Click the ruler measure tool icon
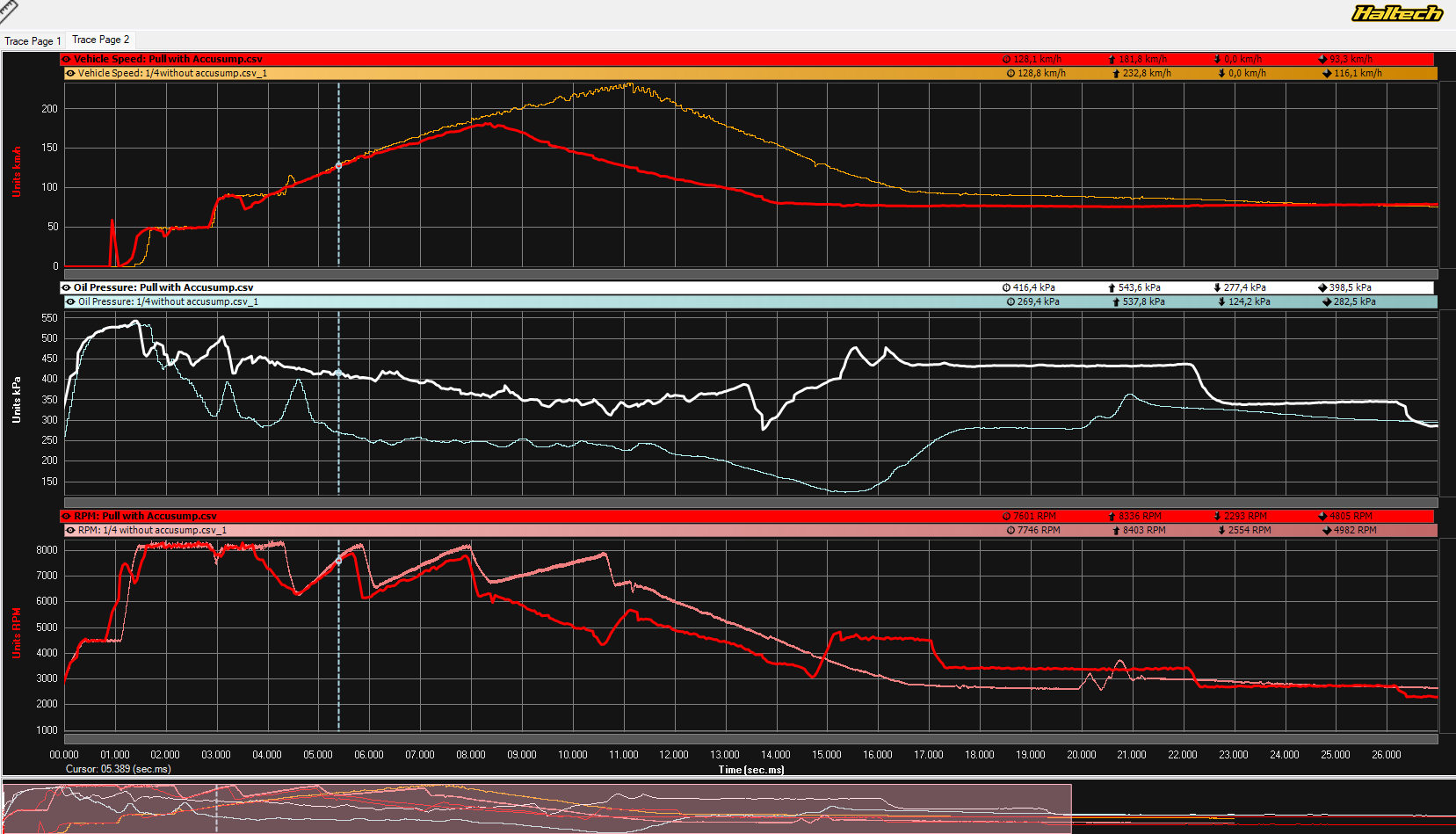The image size is (1456, 834). point(8,10)
